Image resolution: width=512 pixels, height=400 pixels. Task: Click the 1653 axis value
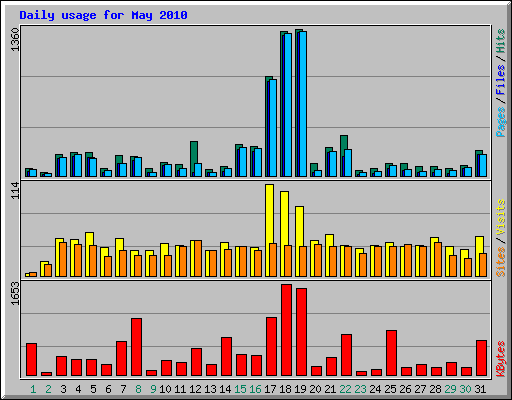coord(15,294)
